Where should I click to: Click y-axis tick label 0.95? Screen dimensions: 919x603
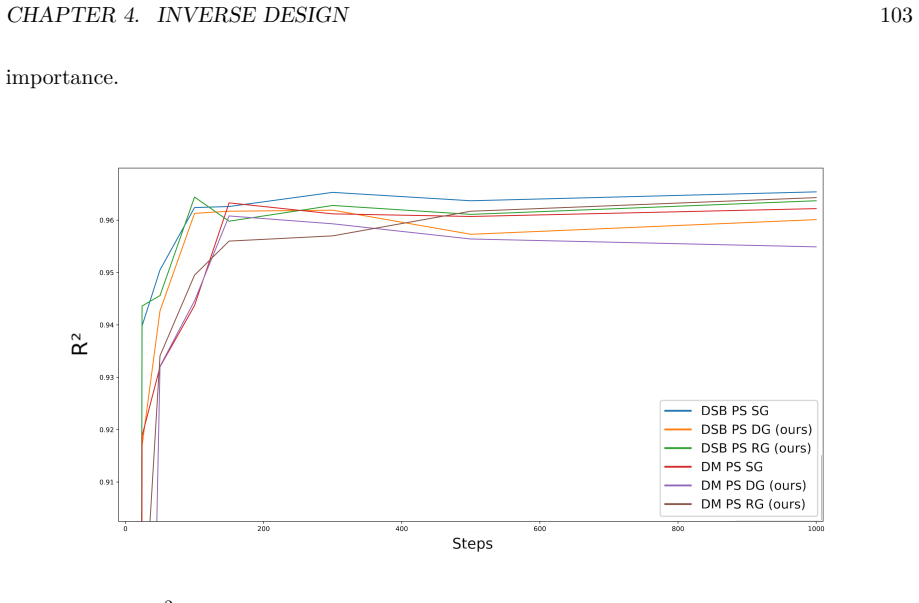[107, 272]
